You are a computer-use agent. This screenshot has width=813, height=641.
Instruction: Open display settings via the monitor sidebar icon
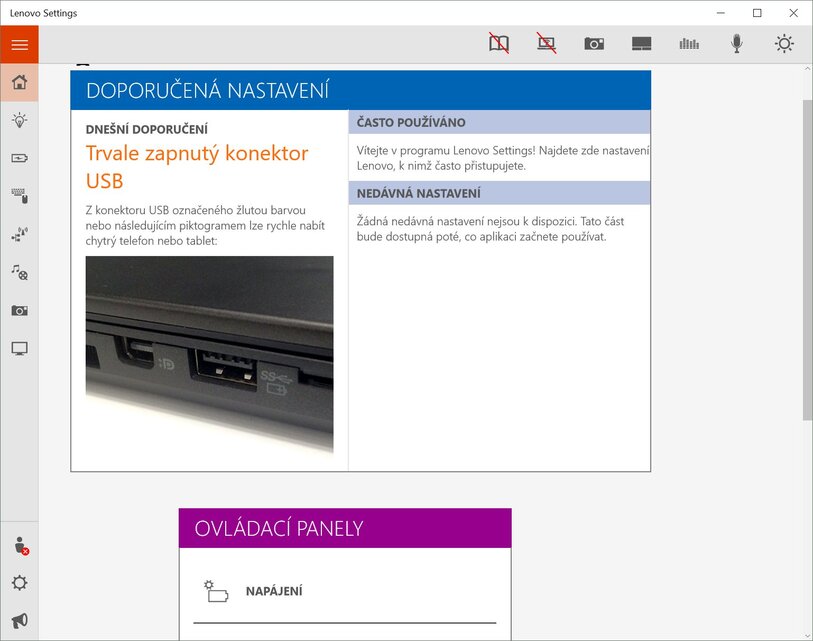click(19, 348)
